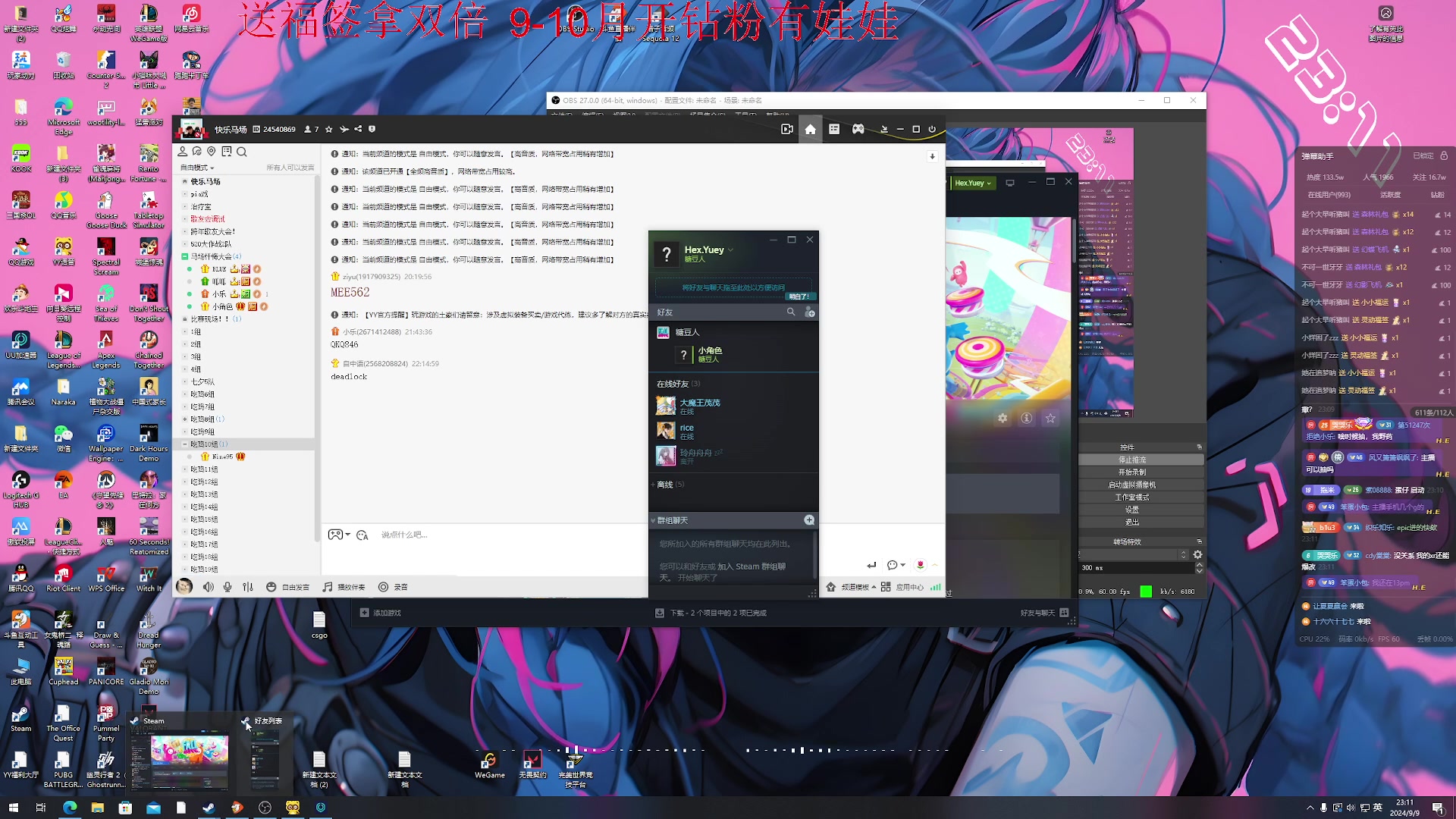This screenshot has width=1456, height=819.
Task: Click the Steam icon in Windows taskbar
Action: point(208,808)
